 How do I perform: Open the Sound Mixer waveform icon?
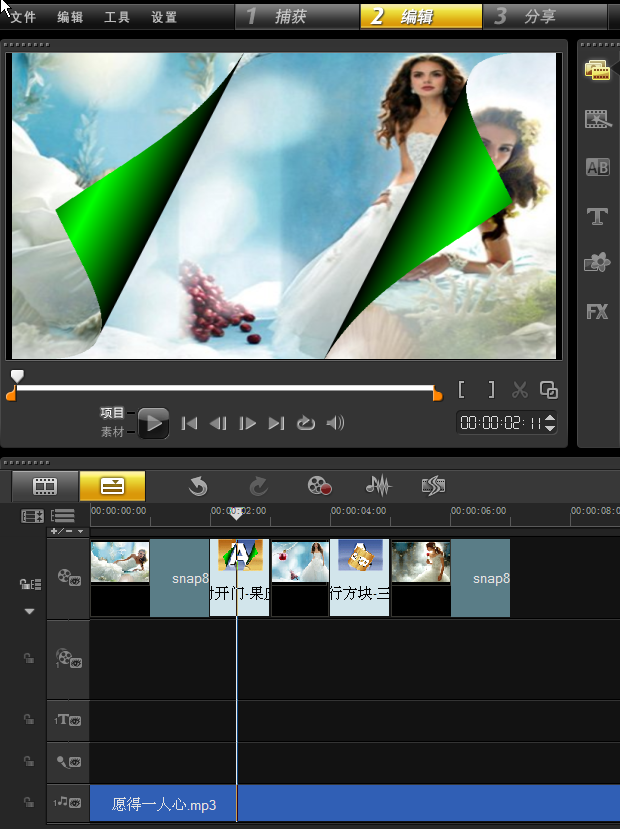[x=378, y=486]
